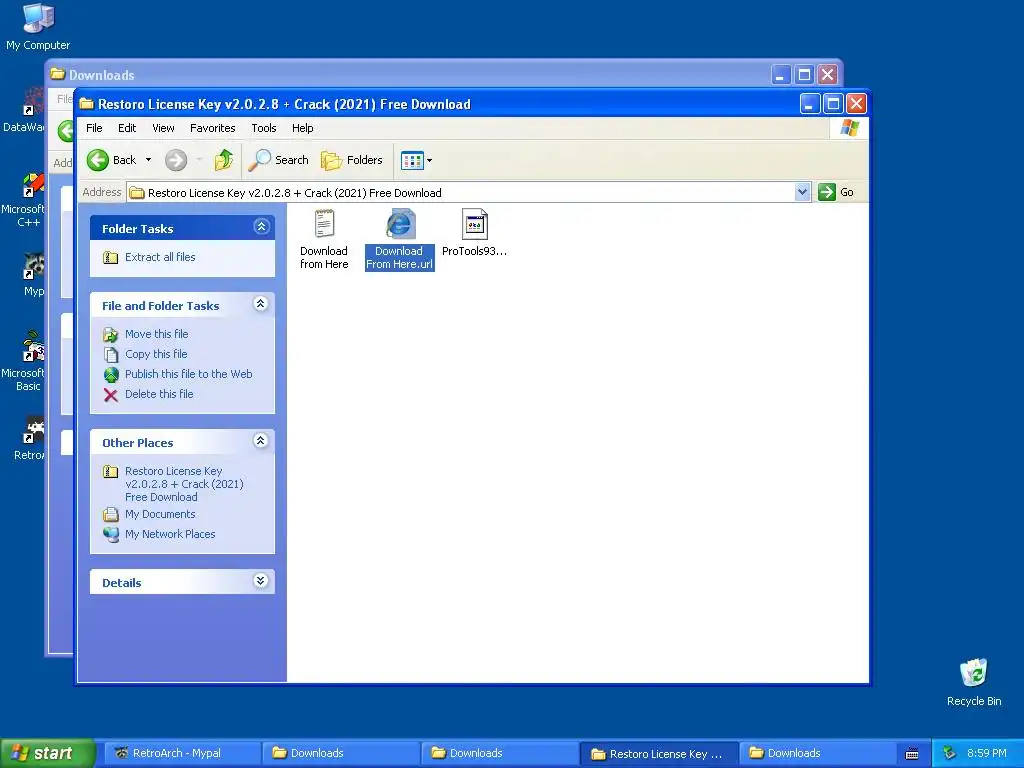Viewport: 1024px width, 768px height.
Task: Click Extract all files link
Action: click(x=160, y=257)
